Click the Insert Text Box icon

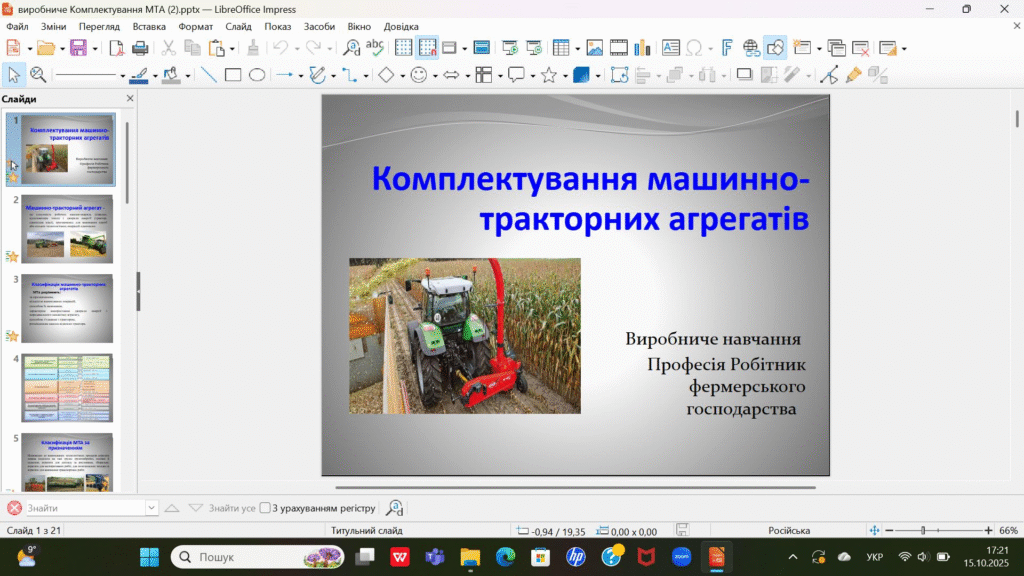(x=670, y=47)
